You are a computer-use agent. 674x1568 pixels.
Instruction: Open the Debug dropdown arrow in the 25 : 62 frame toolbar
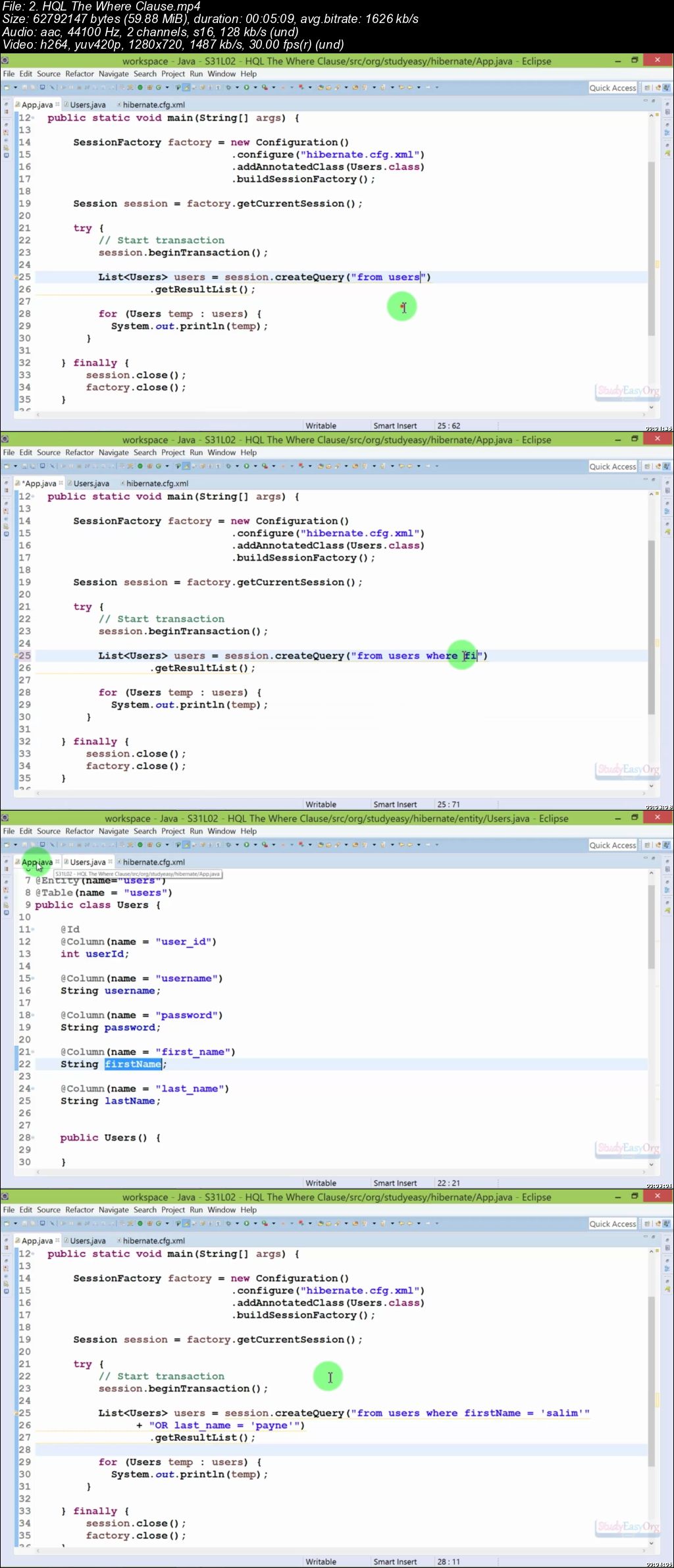coord(237,87)
